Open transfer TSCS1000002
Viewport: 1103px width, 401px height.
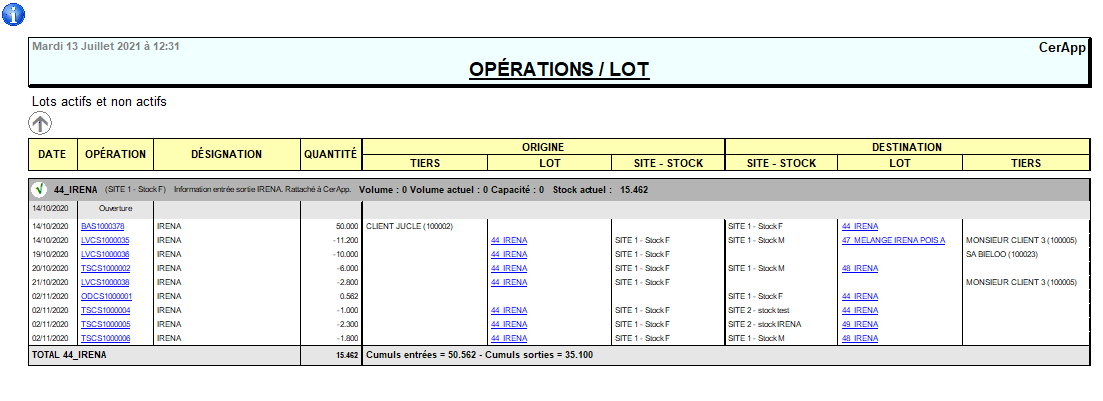click(105, 268)
